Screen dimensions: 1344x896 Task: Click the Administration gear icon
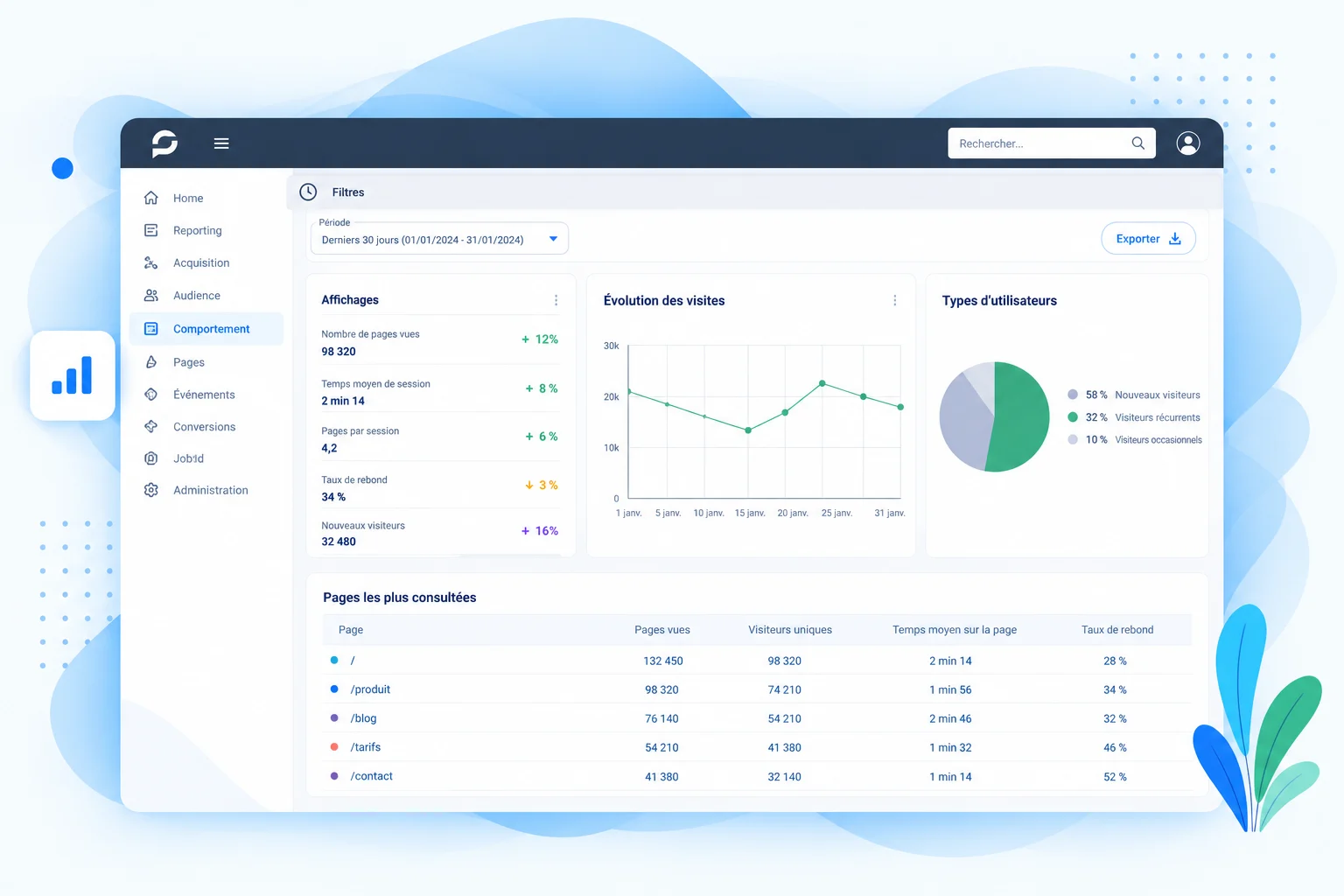click(151, 490)
